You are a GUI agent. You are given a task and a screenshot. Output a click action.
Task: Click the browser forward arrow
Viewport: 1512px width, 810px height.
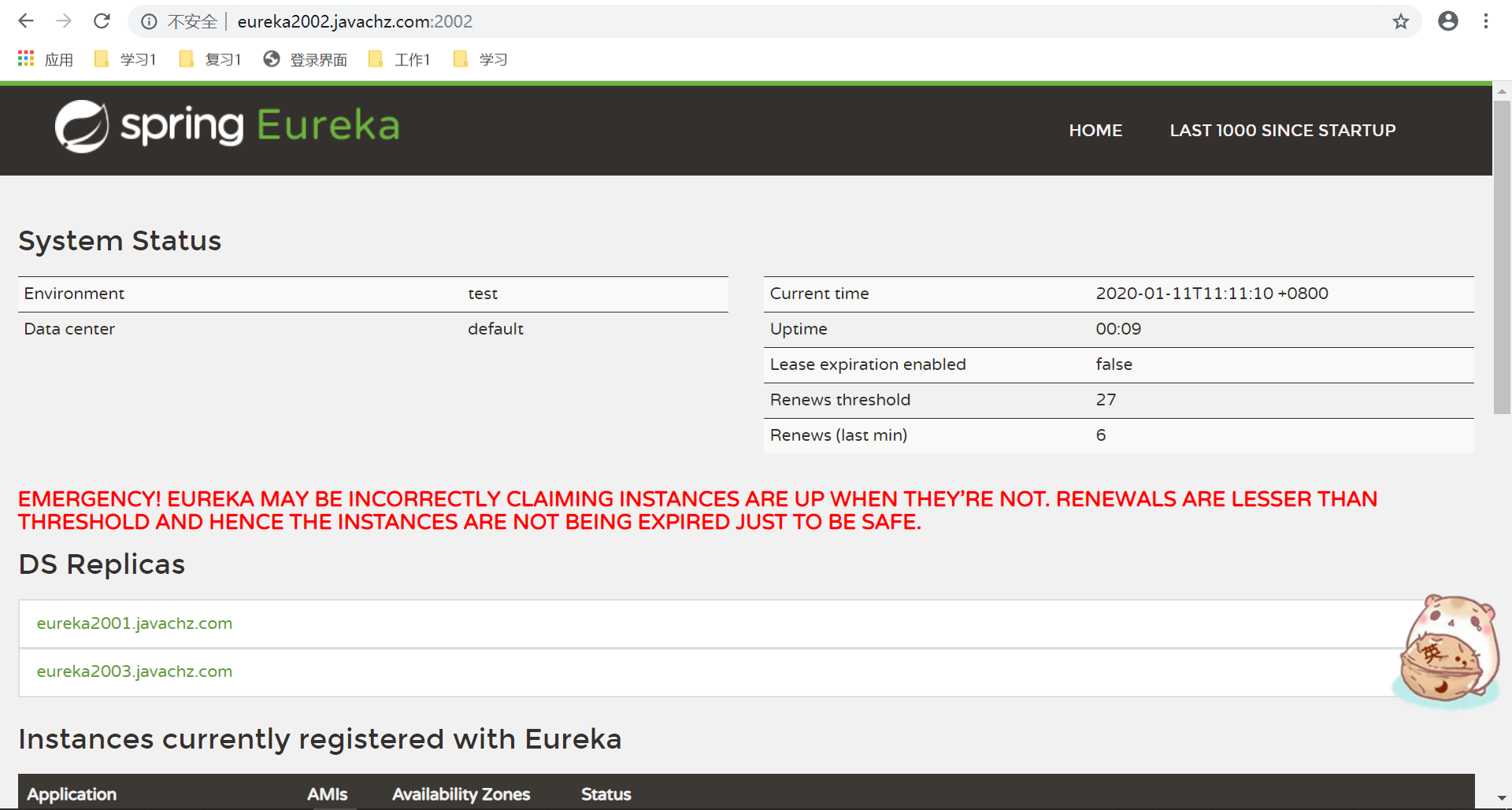pyautogui.click(x=64, y=21)
